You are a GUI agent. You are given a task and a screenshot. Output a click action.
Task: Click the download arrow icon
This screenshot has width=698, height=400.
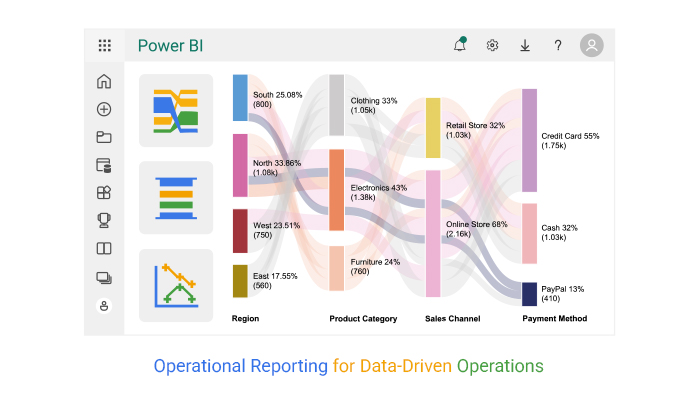click(525, 46)
